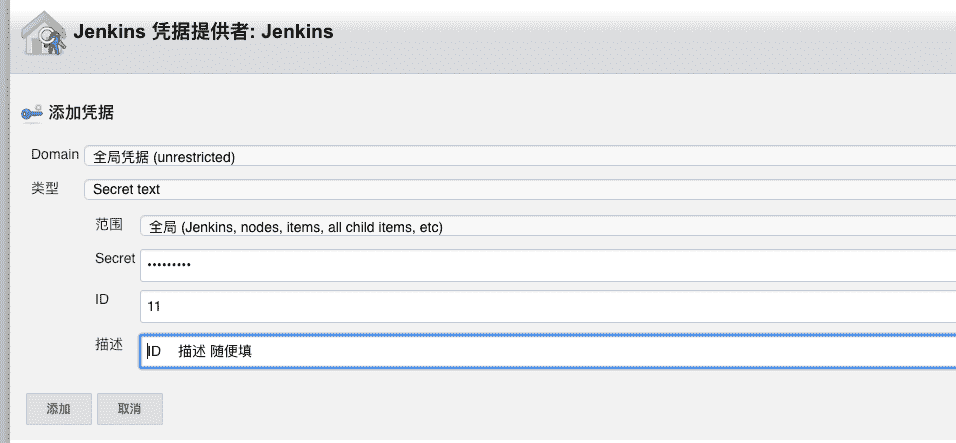Click the Secret field label
The image size is (956, 443).
click(115, 258)
